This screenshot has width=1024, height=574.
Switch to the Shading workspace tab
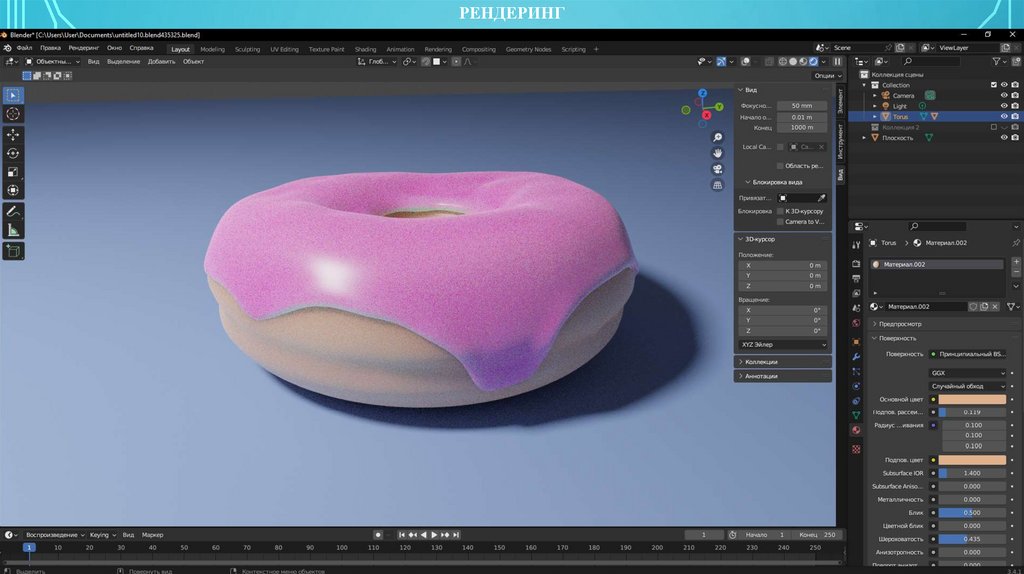[365, 49]
